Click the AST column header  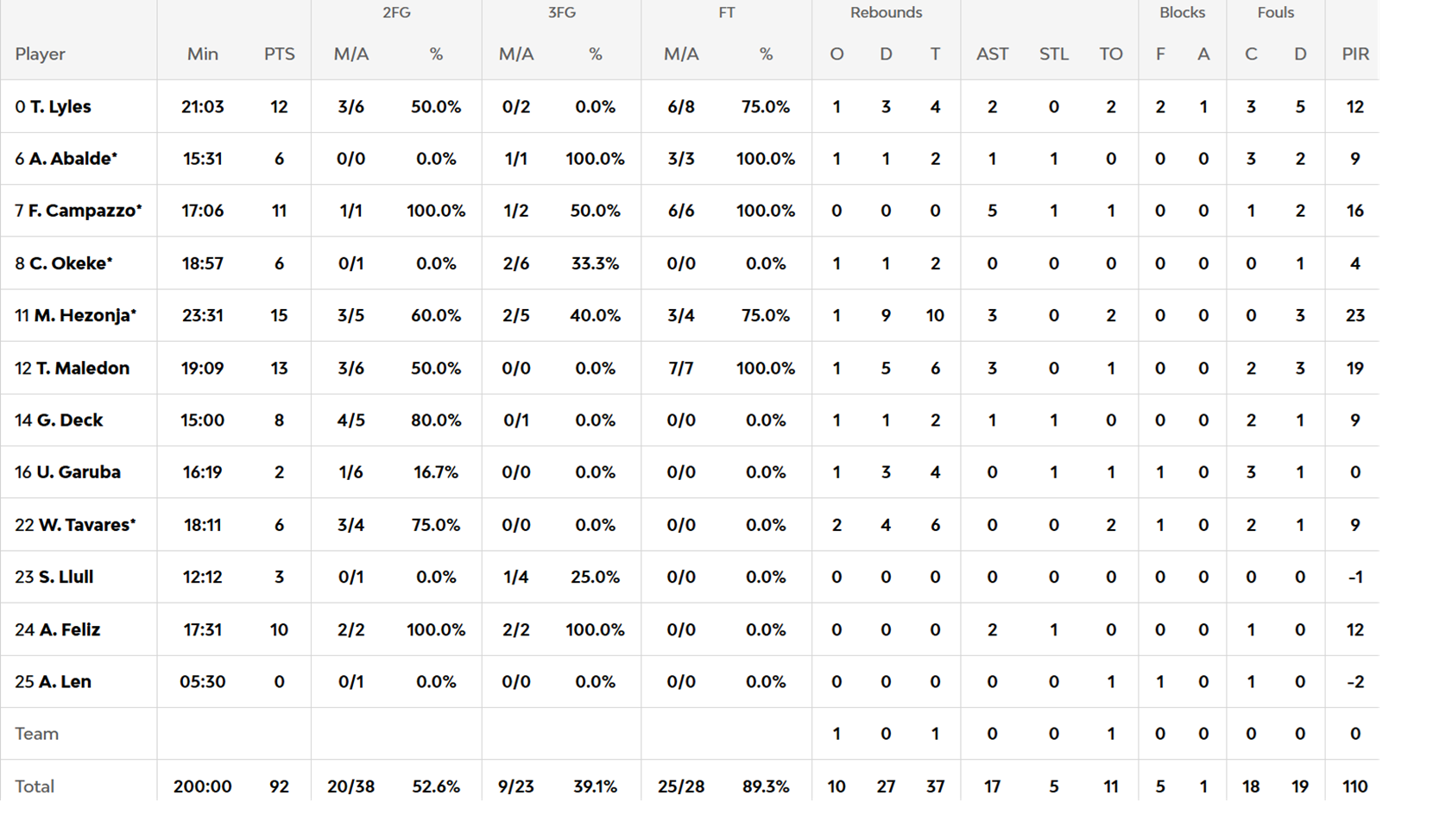tap(992, 54)
